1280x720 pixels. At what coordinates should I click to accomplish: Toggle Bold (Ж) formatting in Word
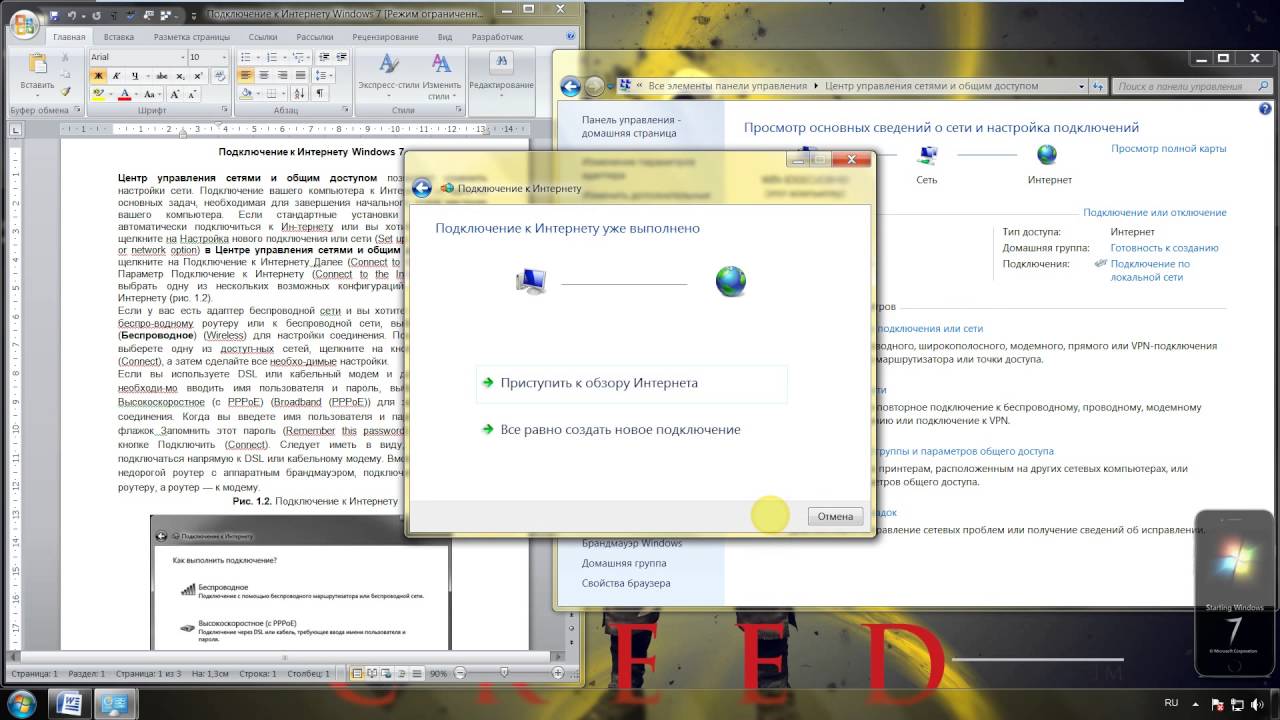(98, 76)
